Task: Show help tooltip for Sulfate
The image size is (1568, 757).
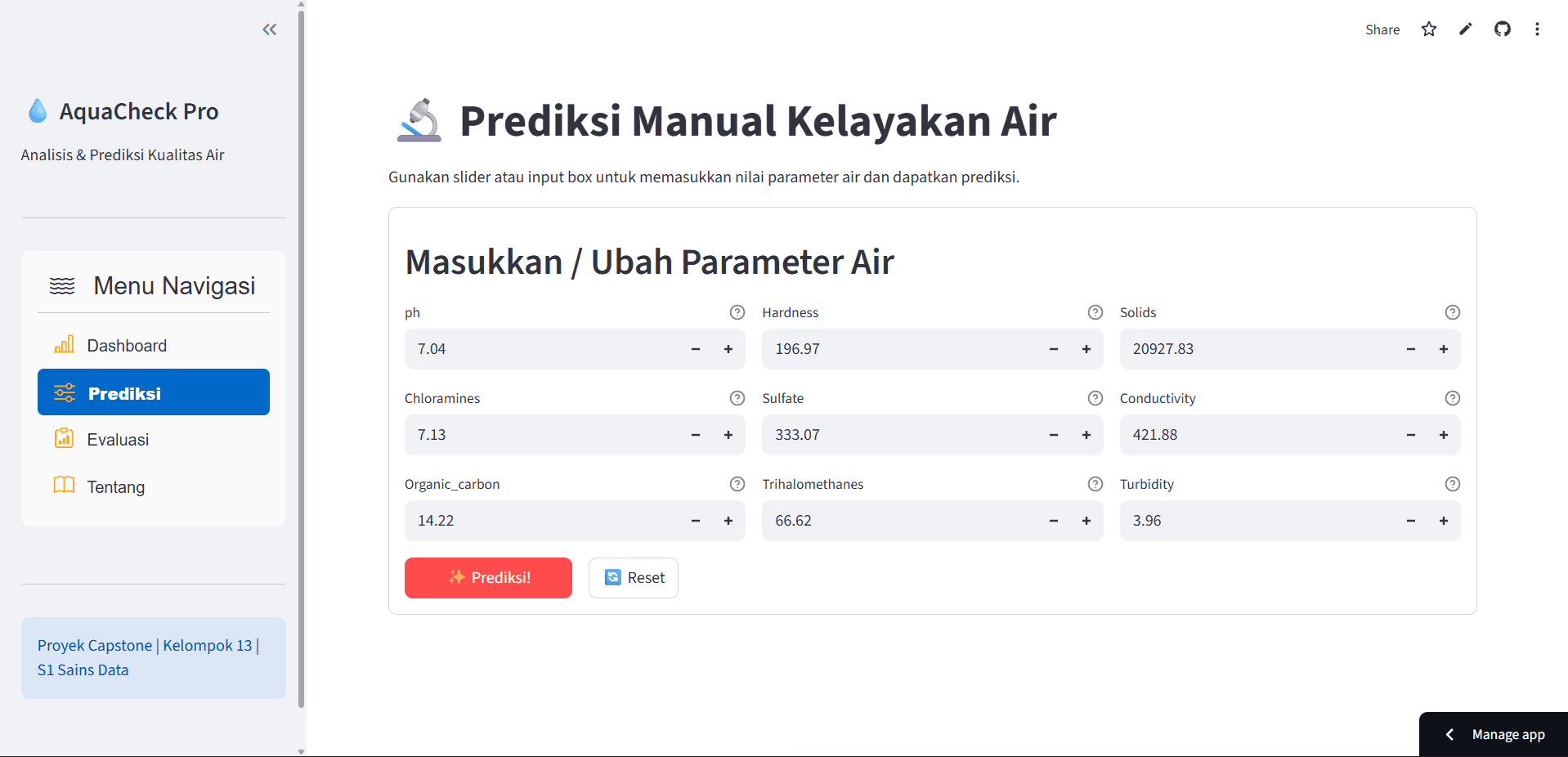Action: click(x=1095, y=398)
